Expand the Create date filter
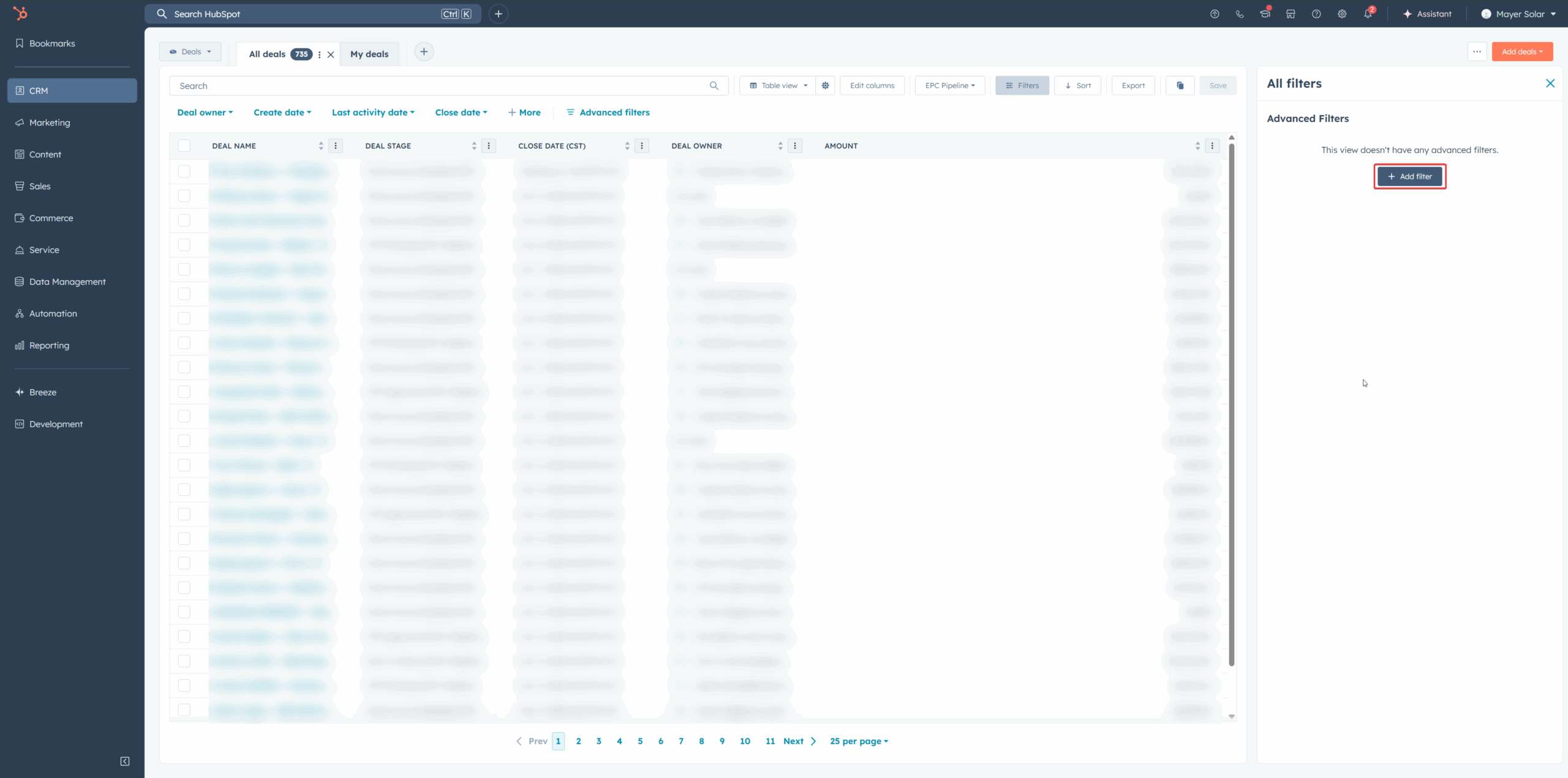This screenshot has width=1568, height=778. click(282, 113)
